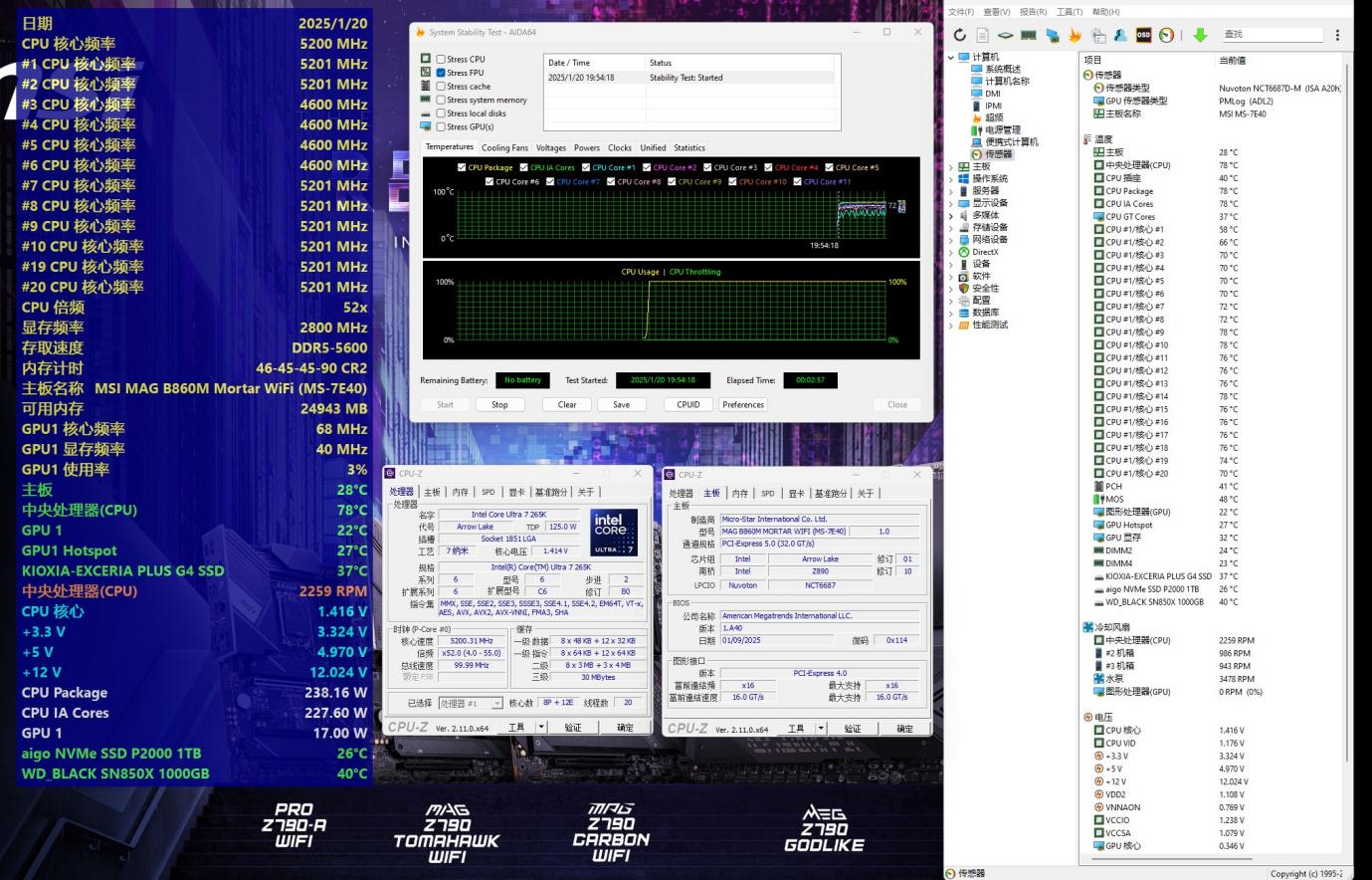Viewport: 1372px width, 880px height.
Task: Click the green download arrow icon
Action: 1200,35
